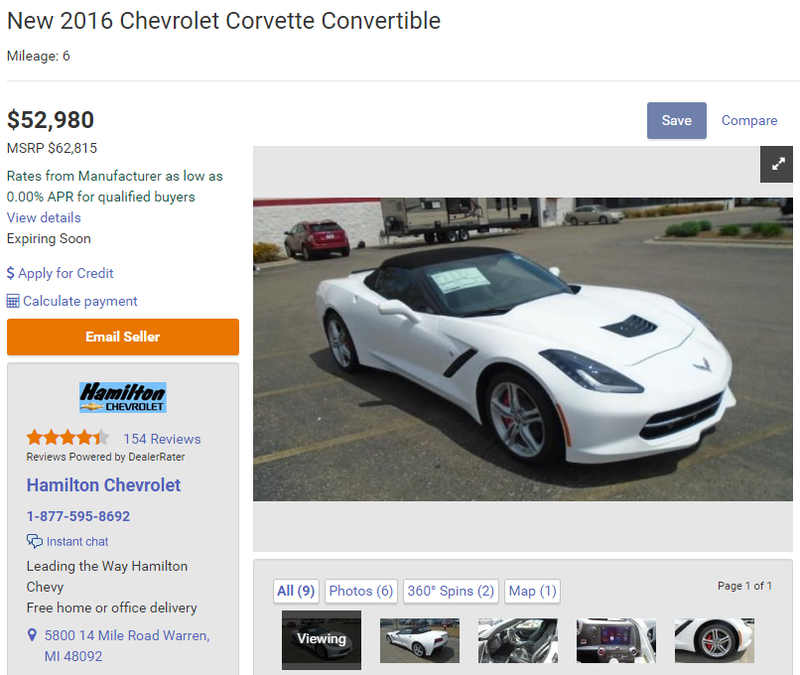The width and height of the screenshot is (800, 675).
Task: Click the Hamilton Chevrolet dealer logo
Action: (123, 397)
